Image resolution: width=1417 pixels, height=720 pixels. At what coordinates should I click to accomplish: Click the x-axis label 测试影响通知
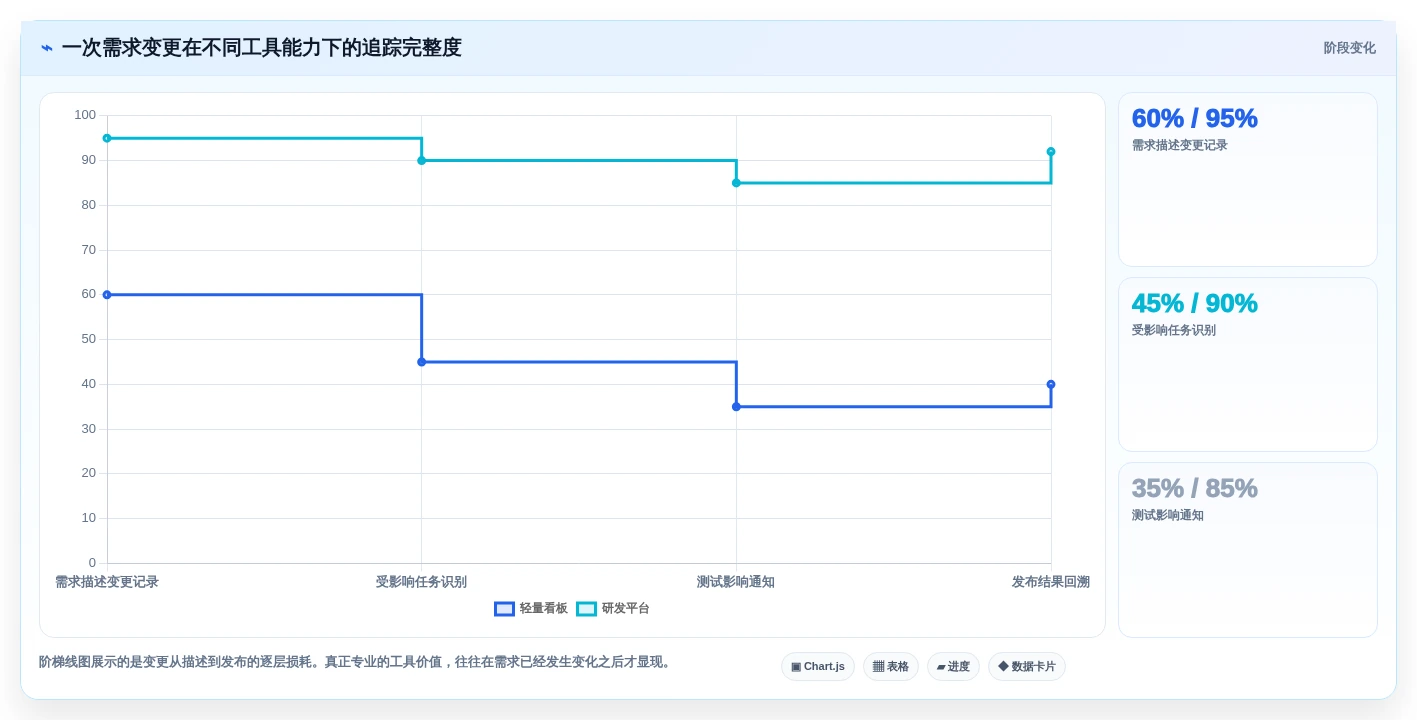[736, 582]
